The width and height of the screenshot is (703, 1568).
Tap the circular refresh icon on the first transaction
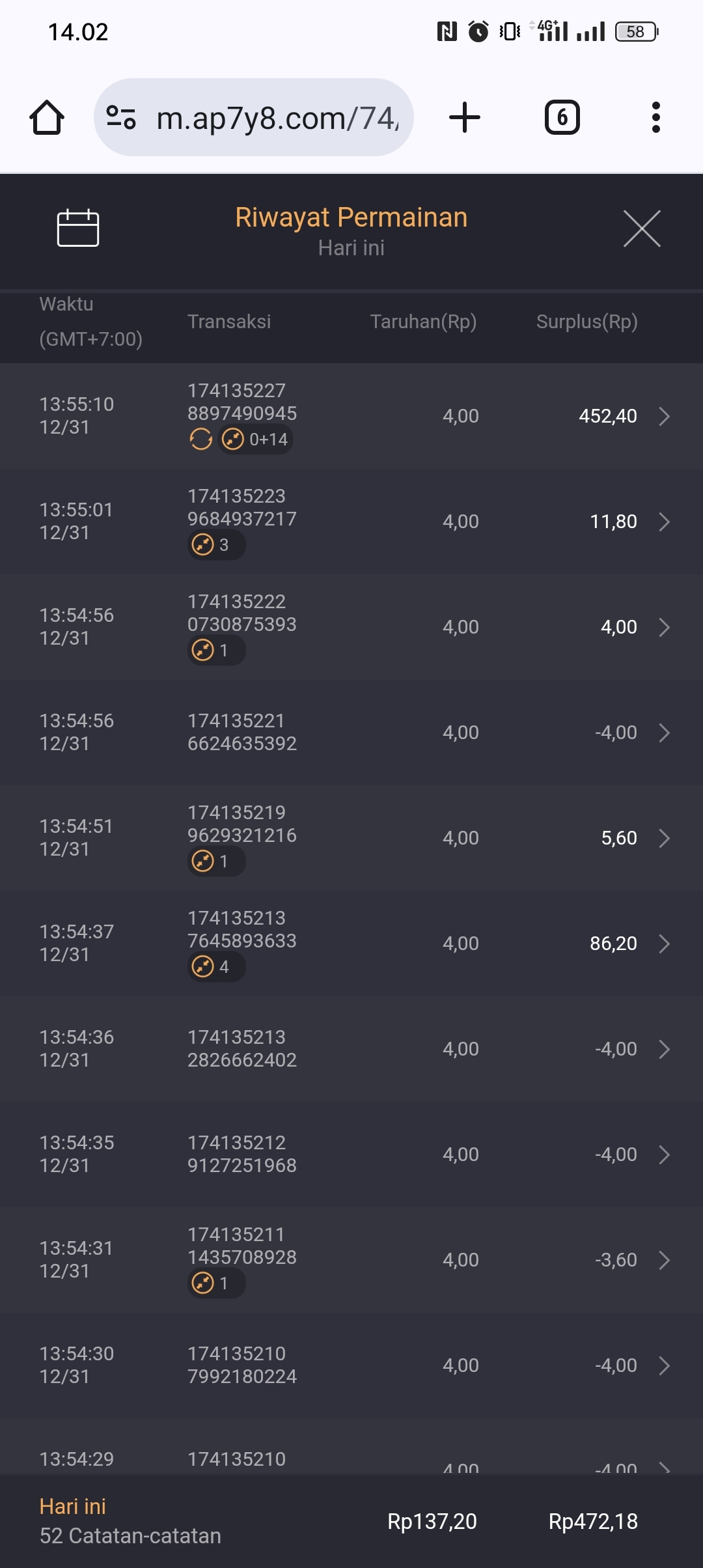pyautogui.click(x=201, y=440)
